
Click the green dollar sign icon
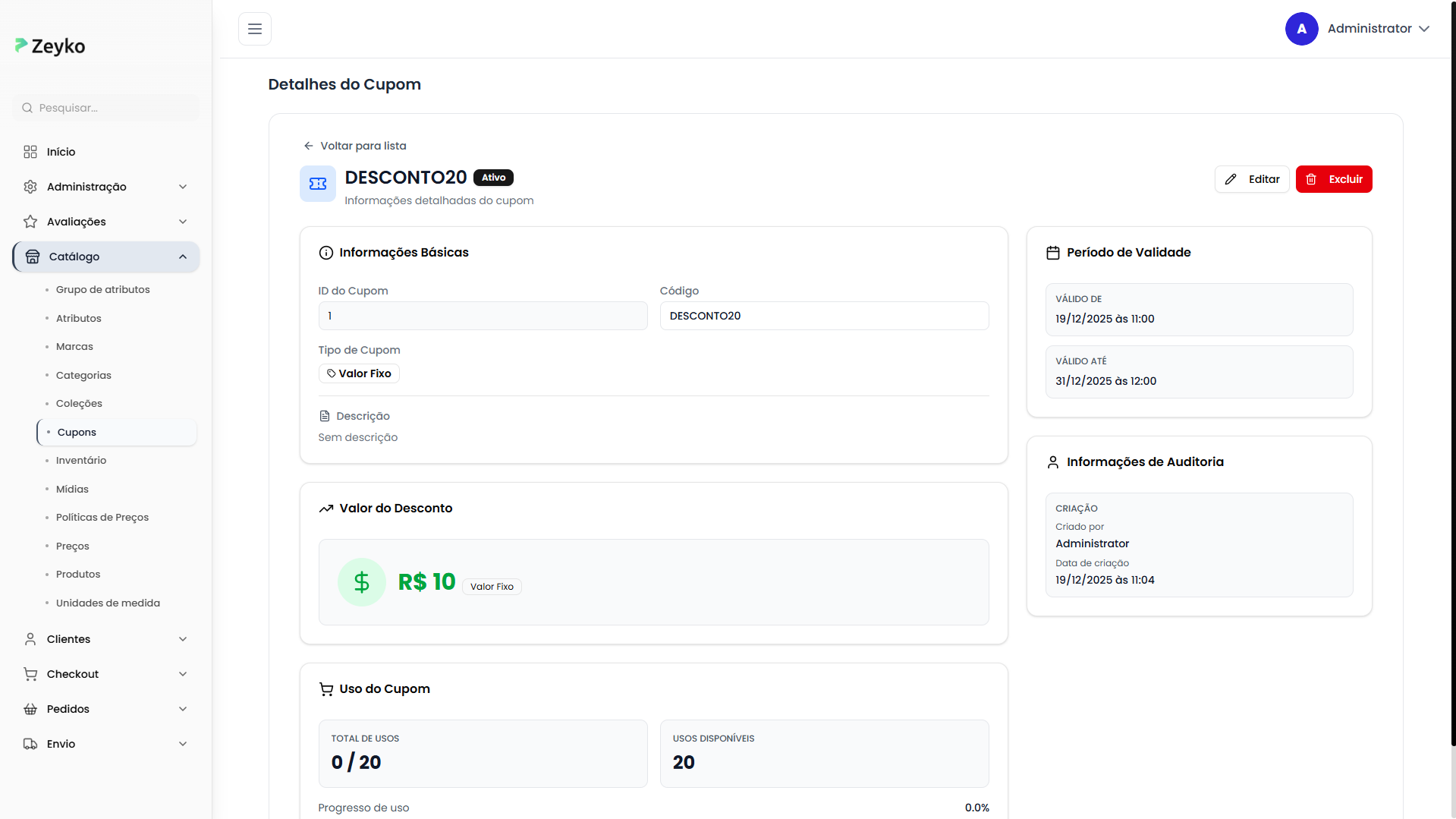click(361, 582)
